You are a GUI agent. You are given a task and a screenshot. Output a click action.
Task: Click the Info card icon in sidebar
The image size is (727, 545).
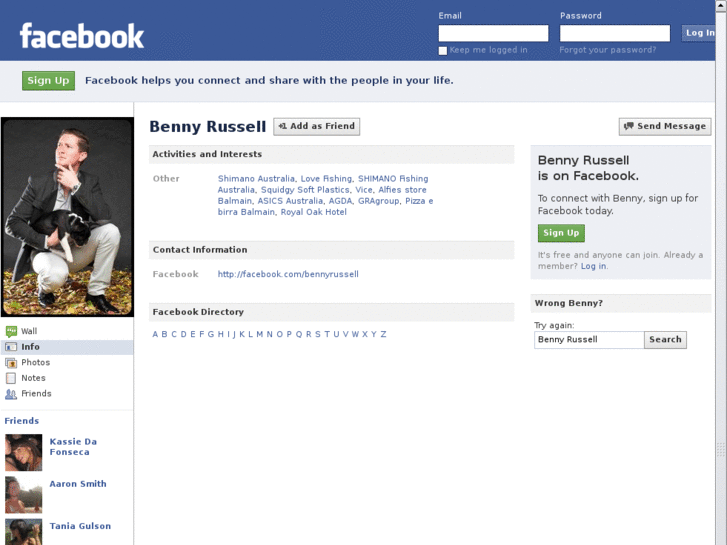tap(11, 347)
